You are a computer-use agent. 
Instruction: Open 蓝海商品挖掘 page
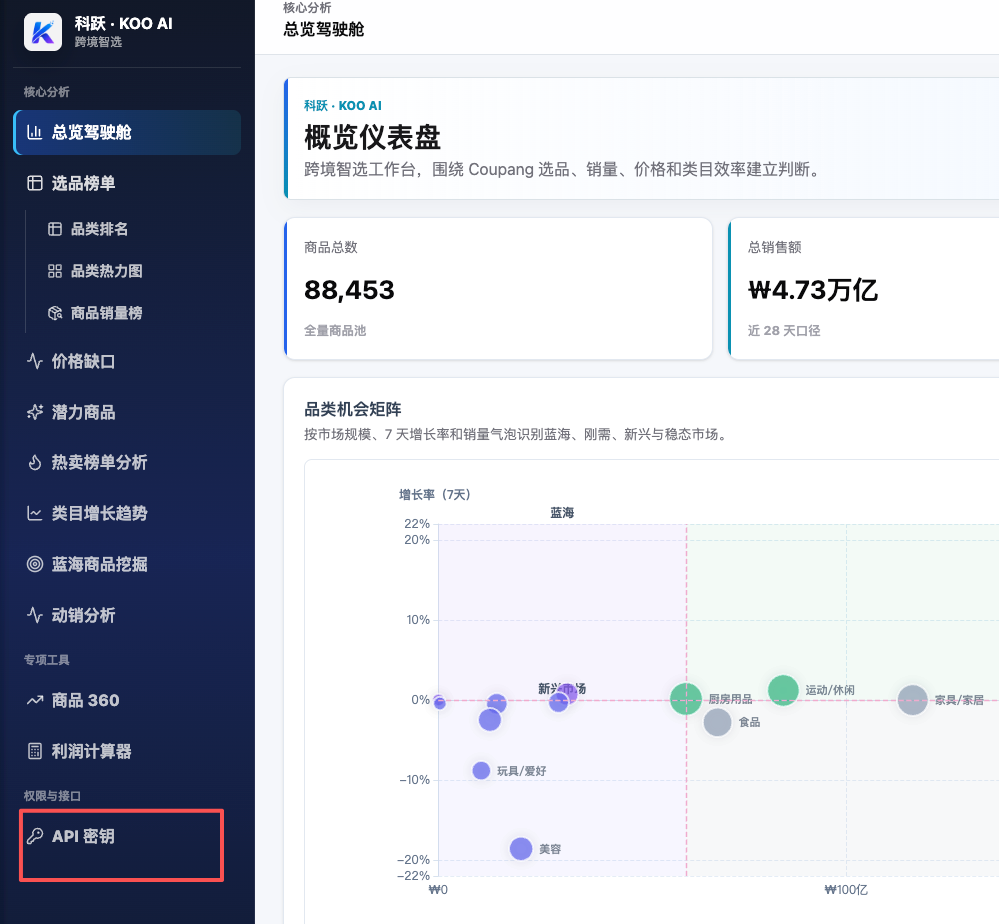point(127,565)
